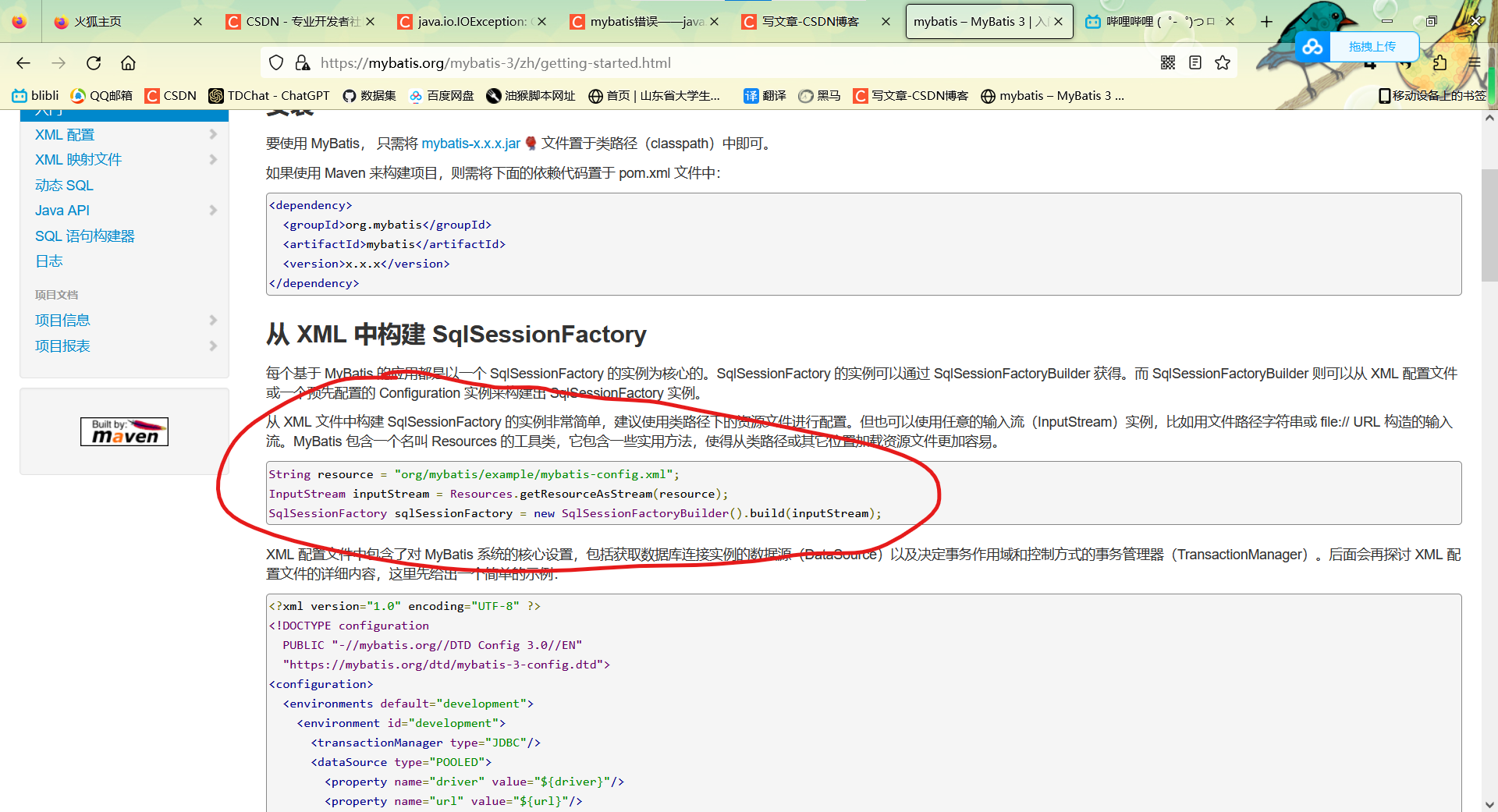Go back to the previous page
Viewport: 1498px width, 812px height.
23,63
